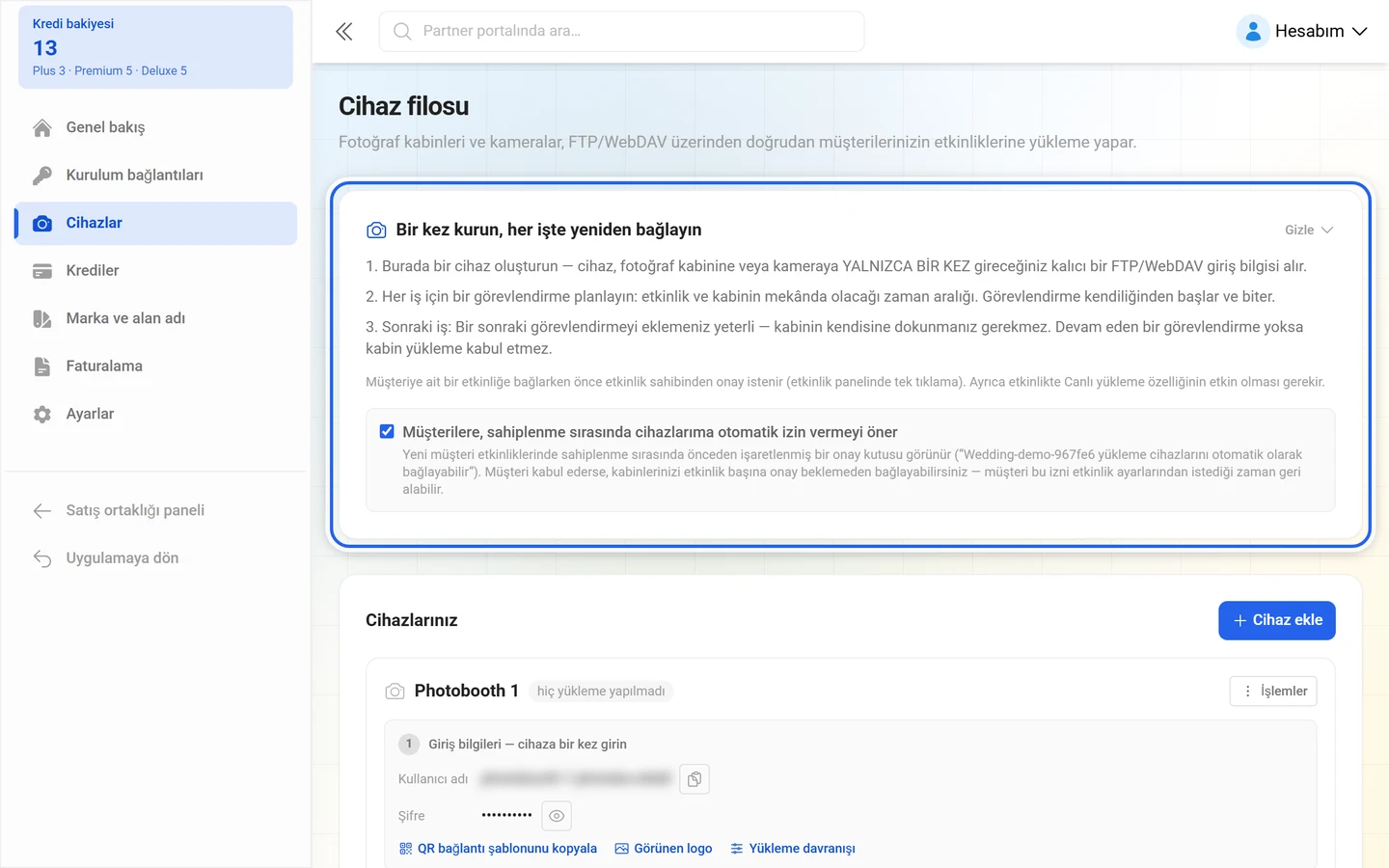Click the Kurulum bağlantıları key icon
This screenshot has height=868, width=1389.
tap(42, 176)
